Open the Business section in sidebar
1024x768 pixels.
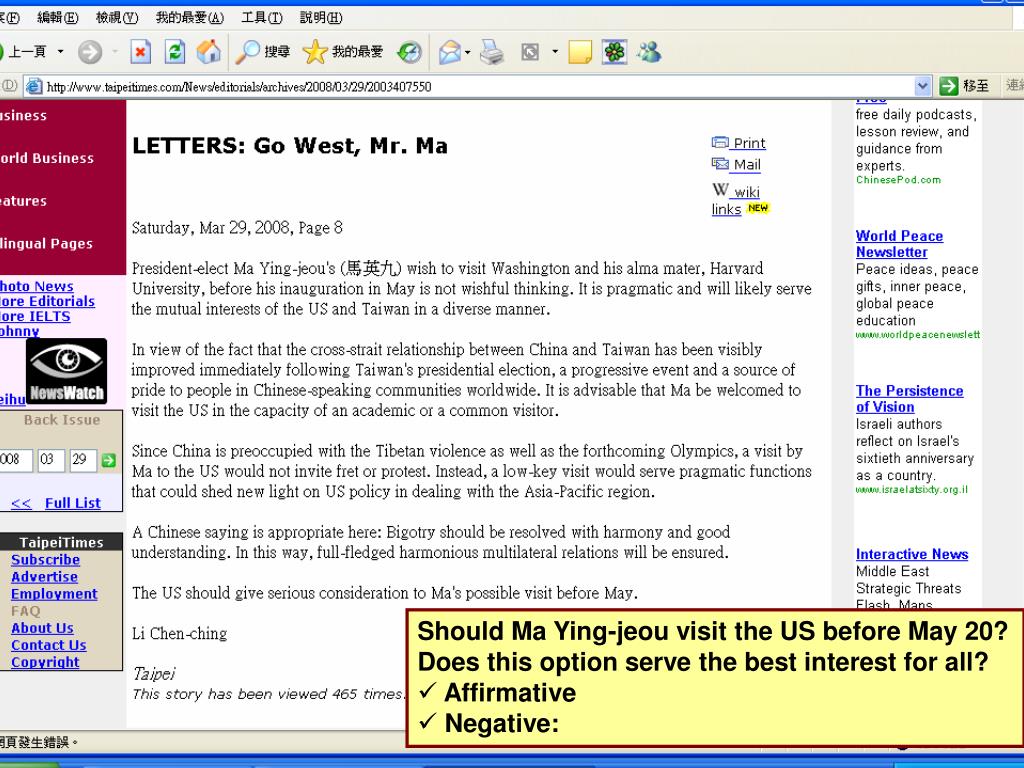click(x=24, y=116)
